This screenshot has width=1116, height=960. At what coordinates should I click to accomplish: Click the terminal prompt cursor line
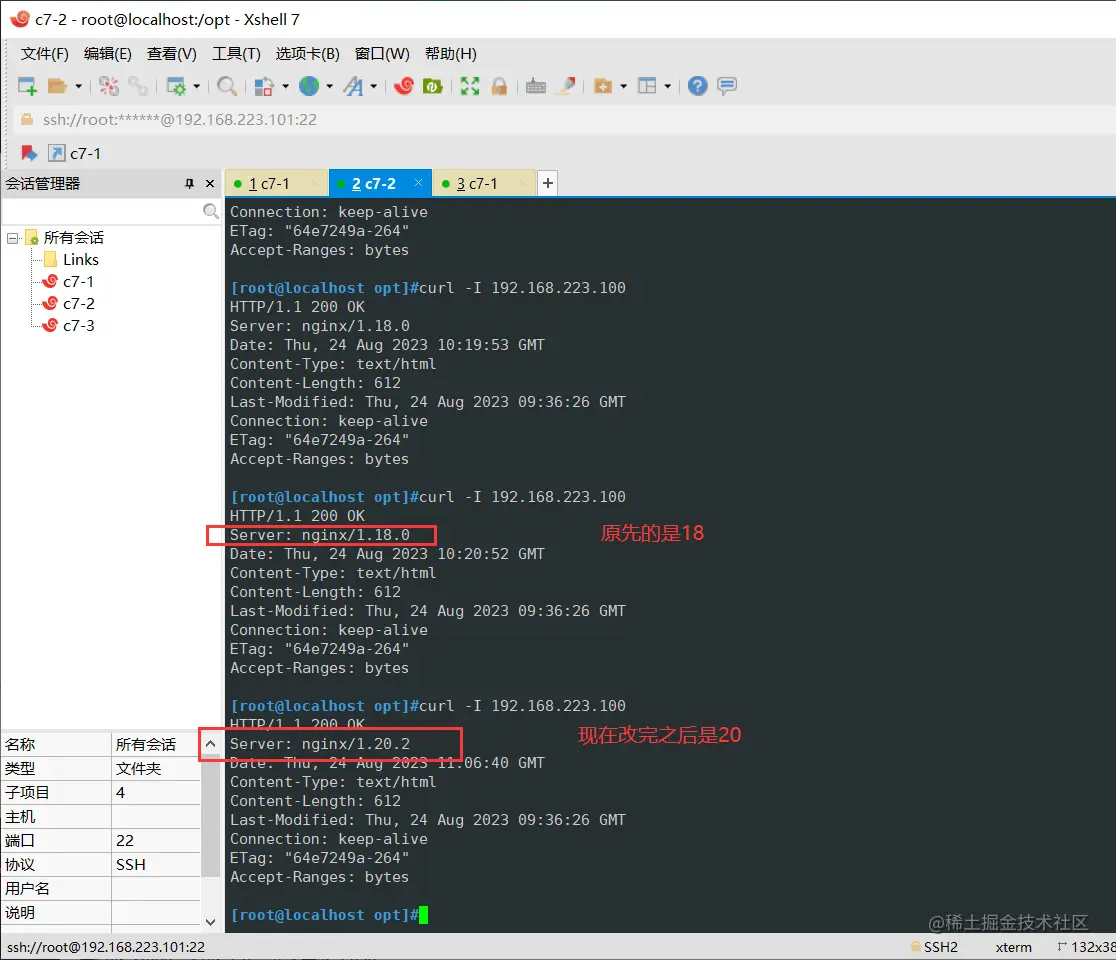tap(329, 915)
